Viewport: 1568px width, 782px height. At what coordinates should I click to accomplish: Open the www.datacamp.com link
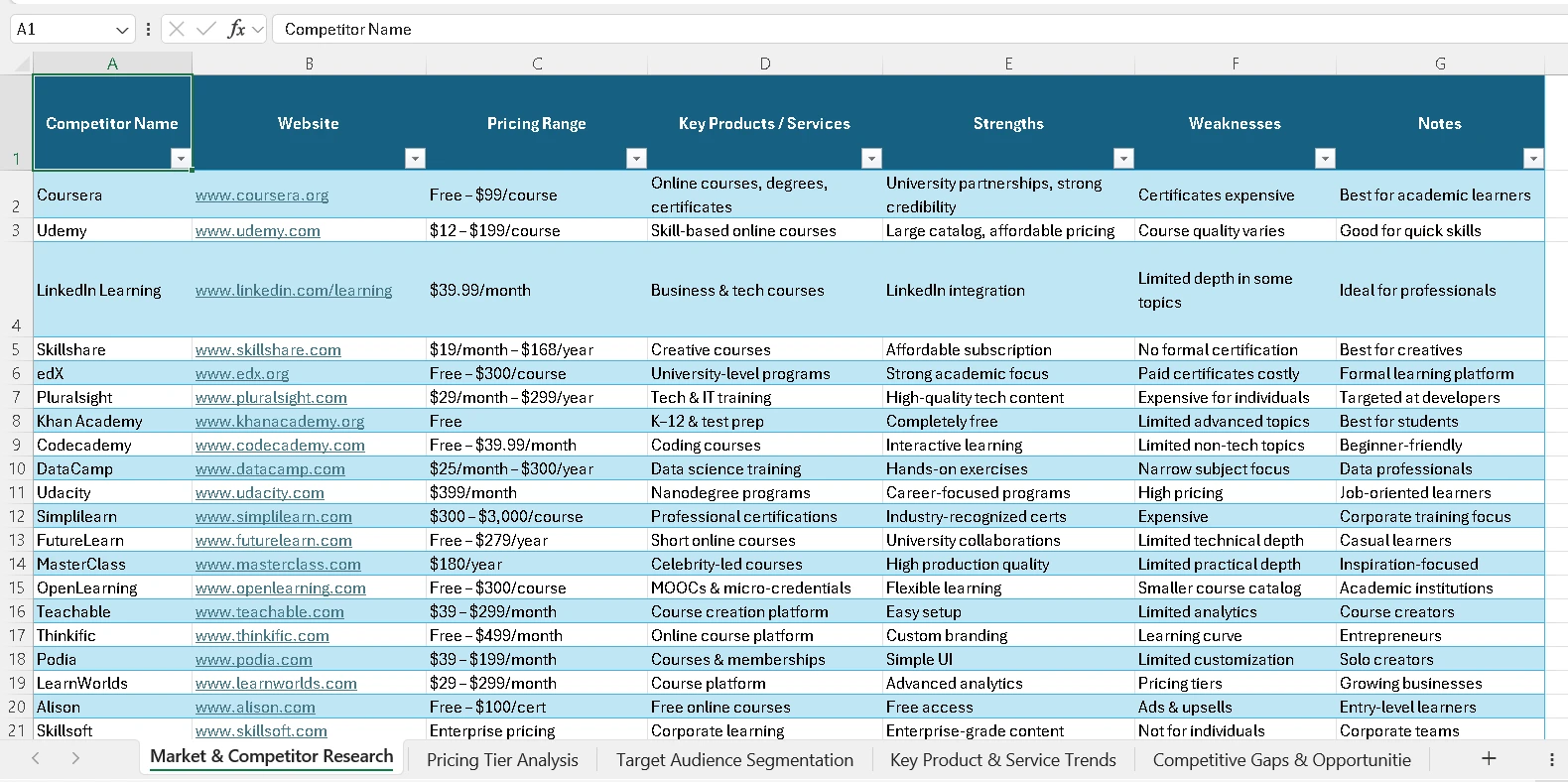click(x=270, y=469)
